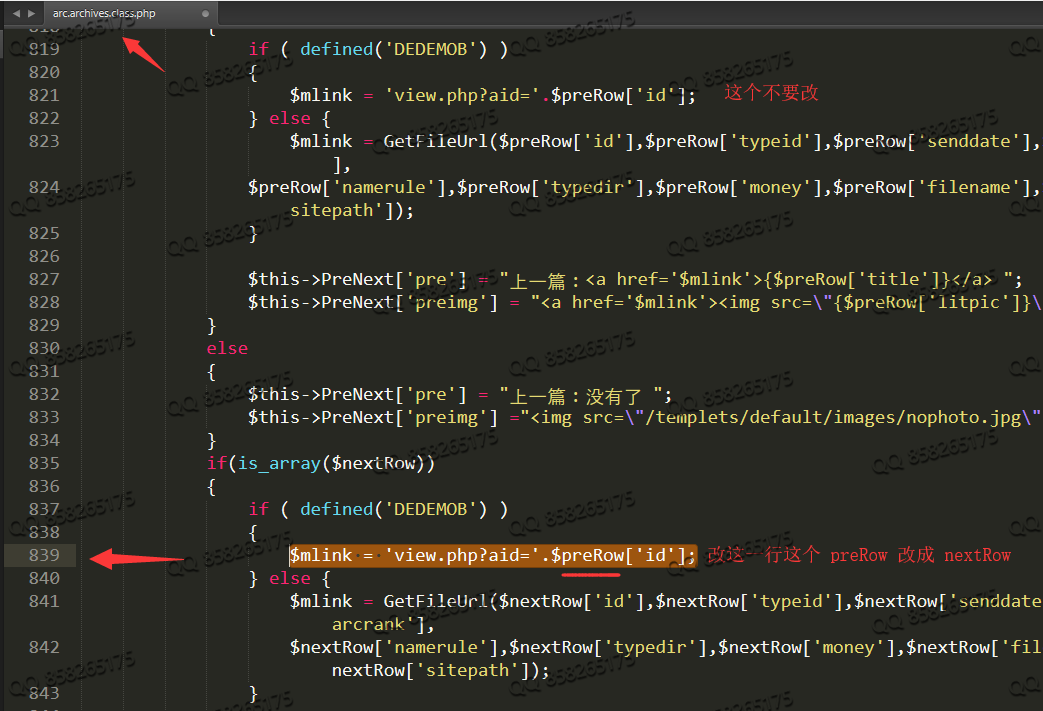Viewport: 1043px width, 711px height.
Task: Click line number 839 in the gutter
Action: pyautogui.click(x=44, y=555)
